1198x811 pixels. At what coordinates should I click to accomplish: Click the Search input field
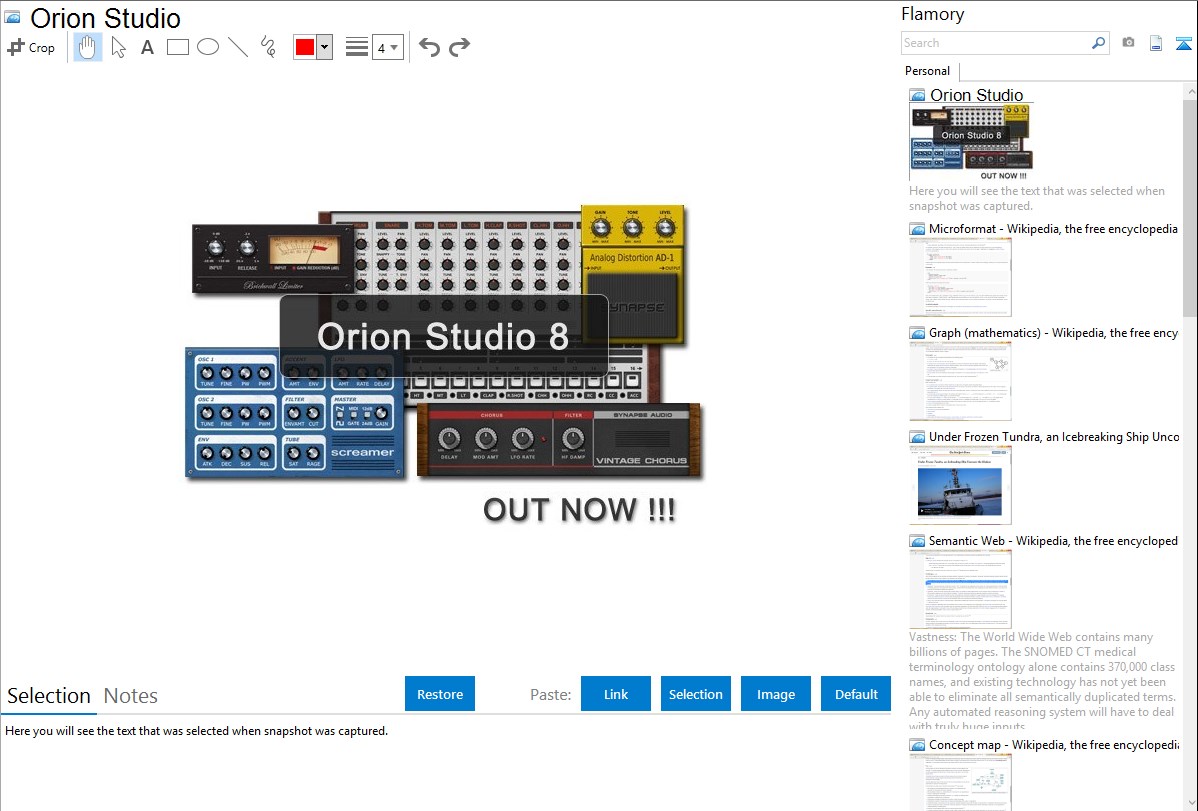[996, 43]
